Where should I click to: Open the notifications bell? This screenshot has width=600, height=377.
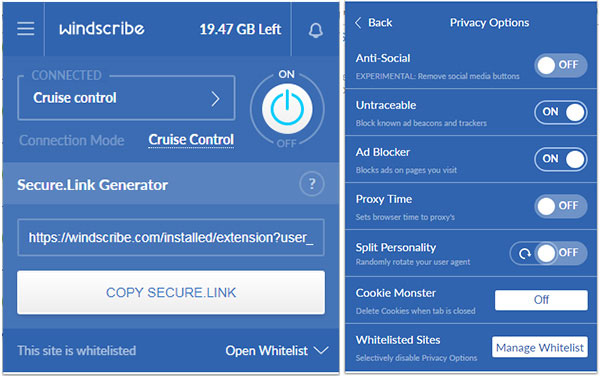click(315, 30)
